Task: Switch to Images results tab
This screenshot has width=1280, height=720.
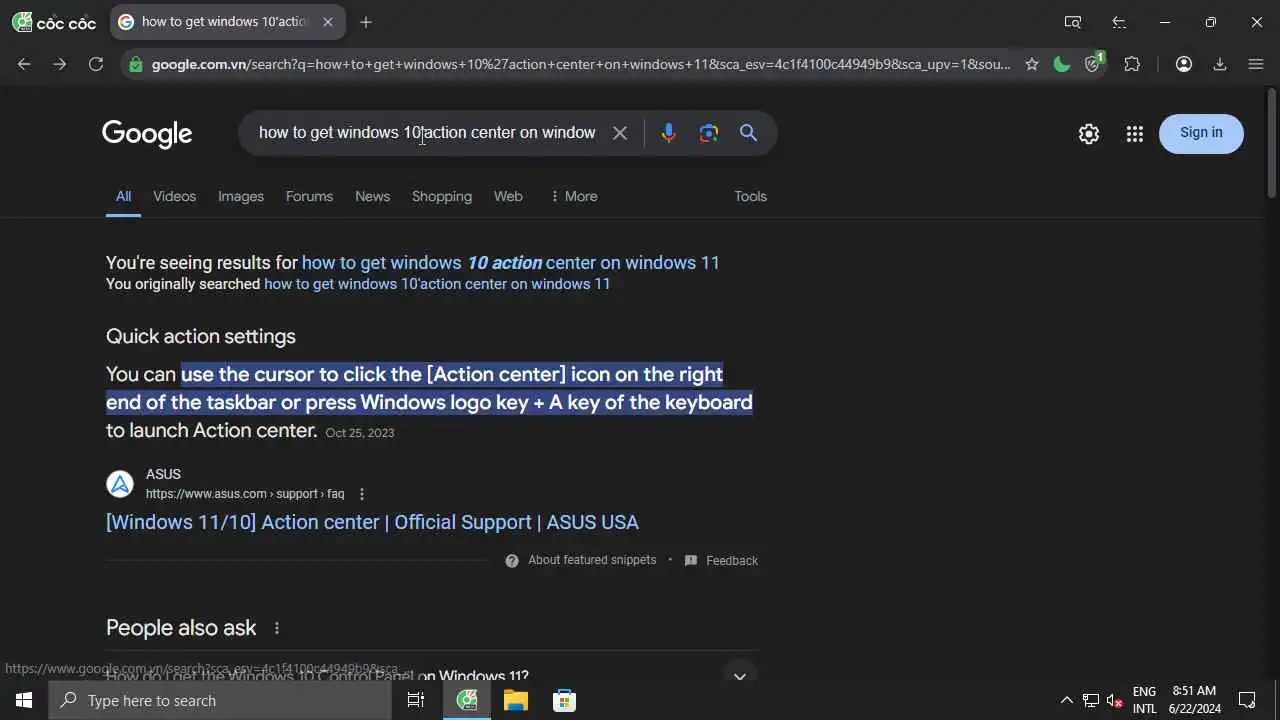Action: [241, 196]
